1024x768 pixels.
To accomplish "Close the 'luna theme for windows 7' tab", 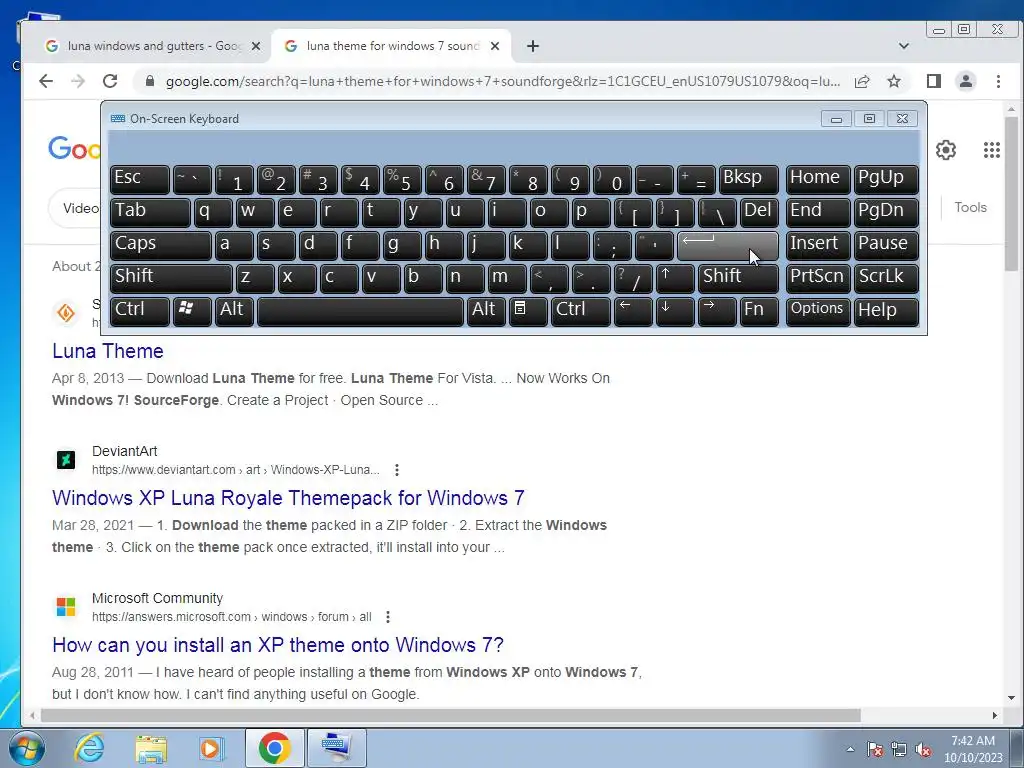I will click(x=495, y=46).
